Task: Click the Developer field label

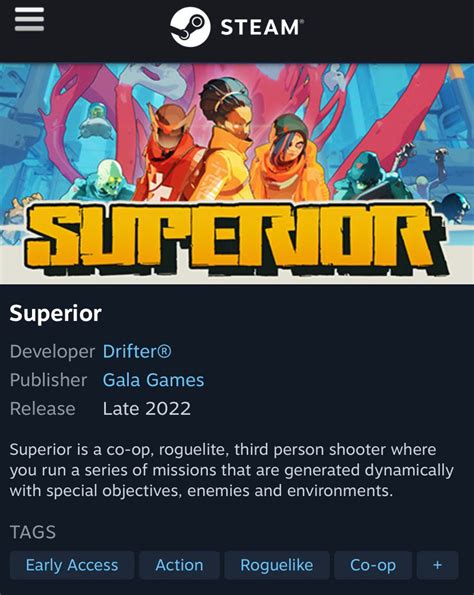Action: (x=52, y=352)
